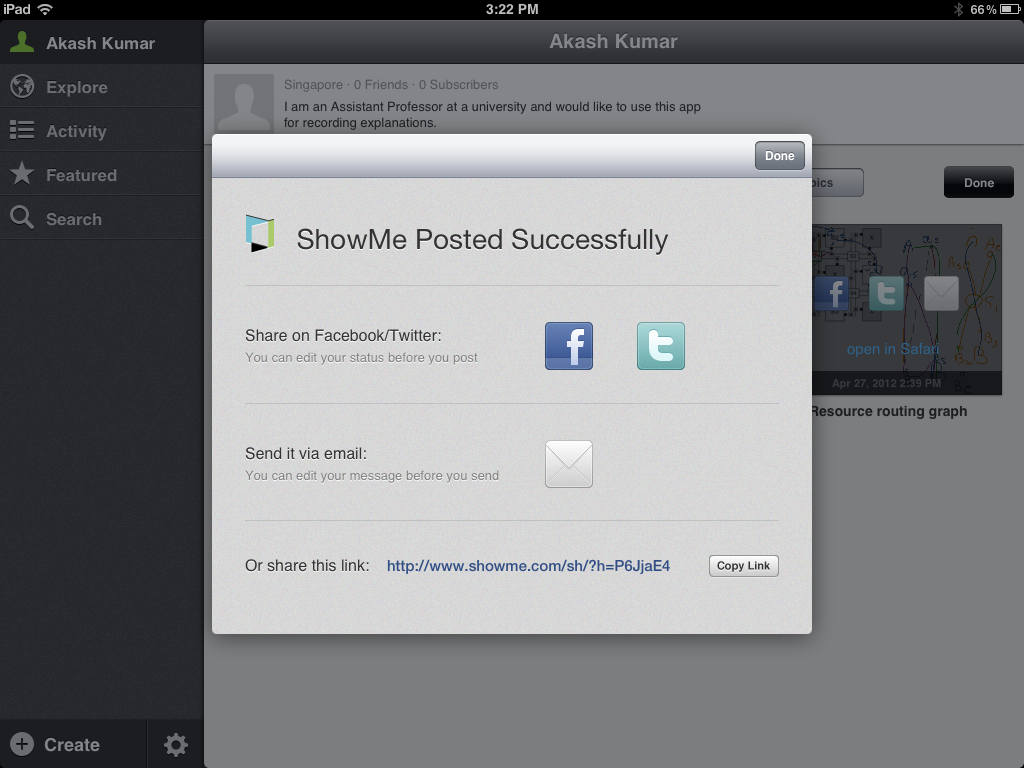
Task: Select the 'Resource routing graph' title
Action: (889, 411)
